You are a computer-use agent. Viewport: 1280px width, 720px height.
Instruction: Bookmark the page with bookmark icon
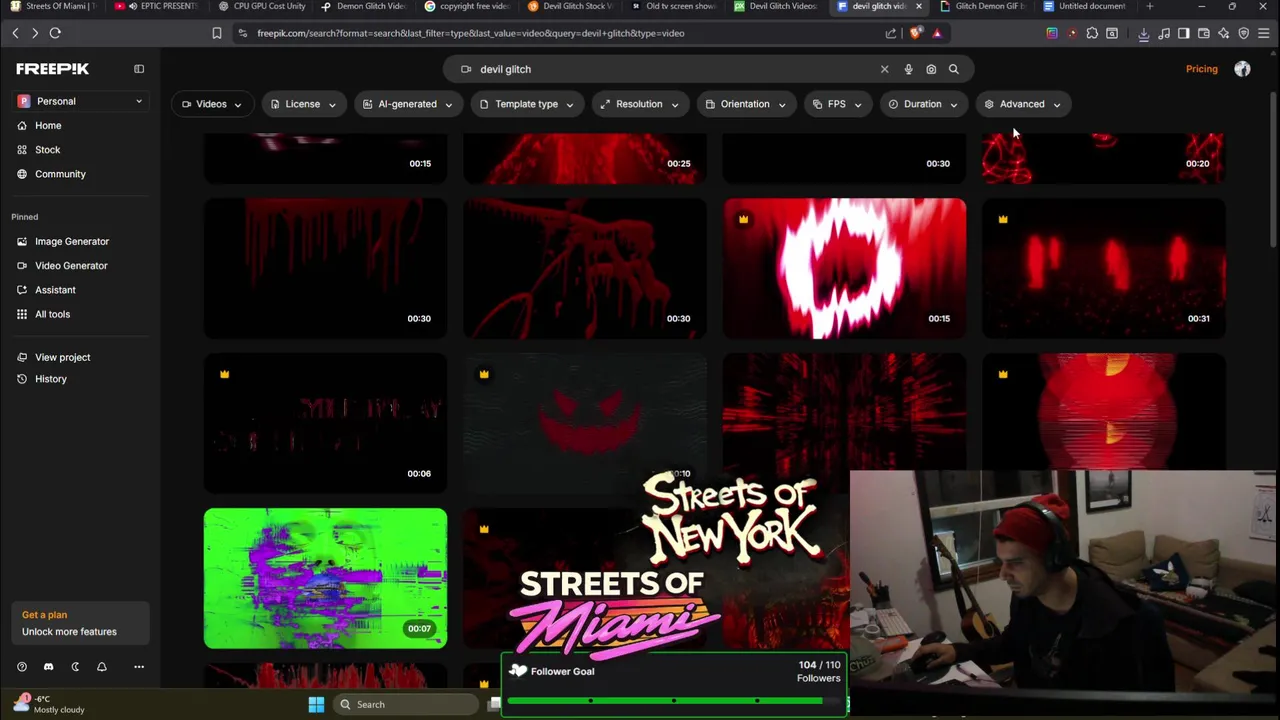click(216, 33)
